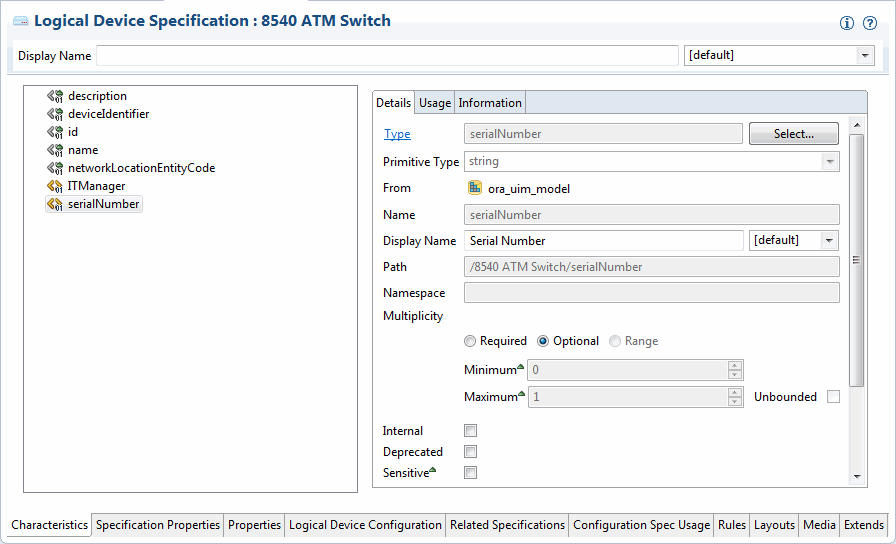Image resolution: width=896 pixels, height=544 pixels.
Task: Switch to the Usage tab
Action: pyautogui.click(x=435, y=103)
